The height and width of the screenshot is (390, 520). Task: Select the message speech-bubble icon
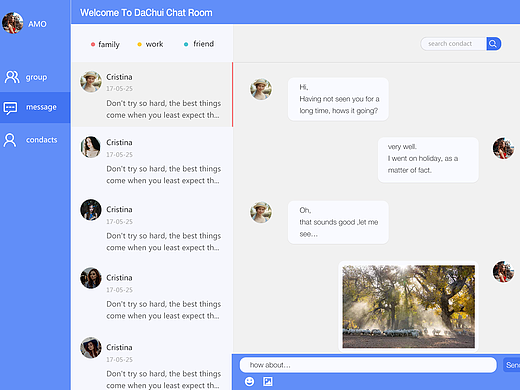(10, 108)
